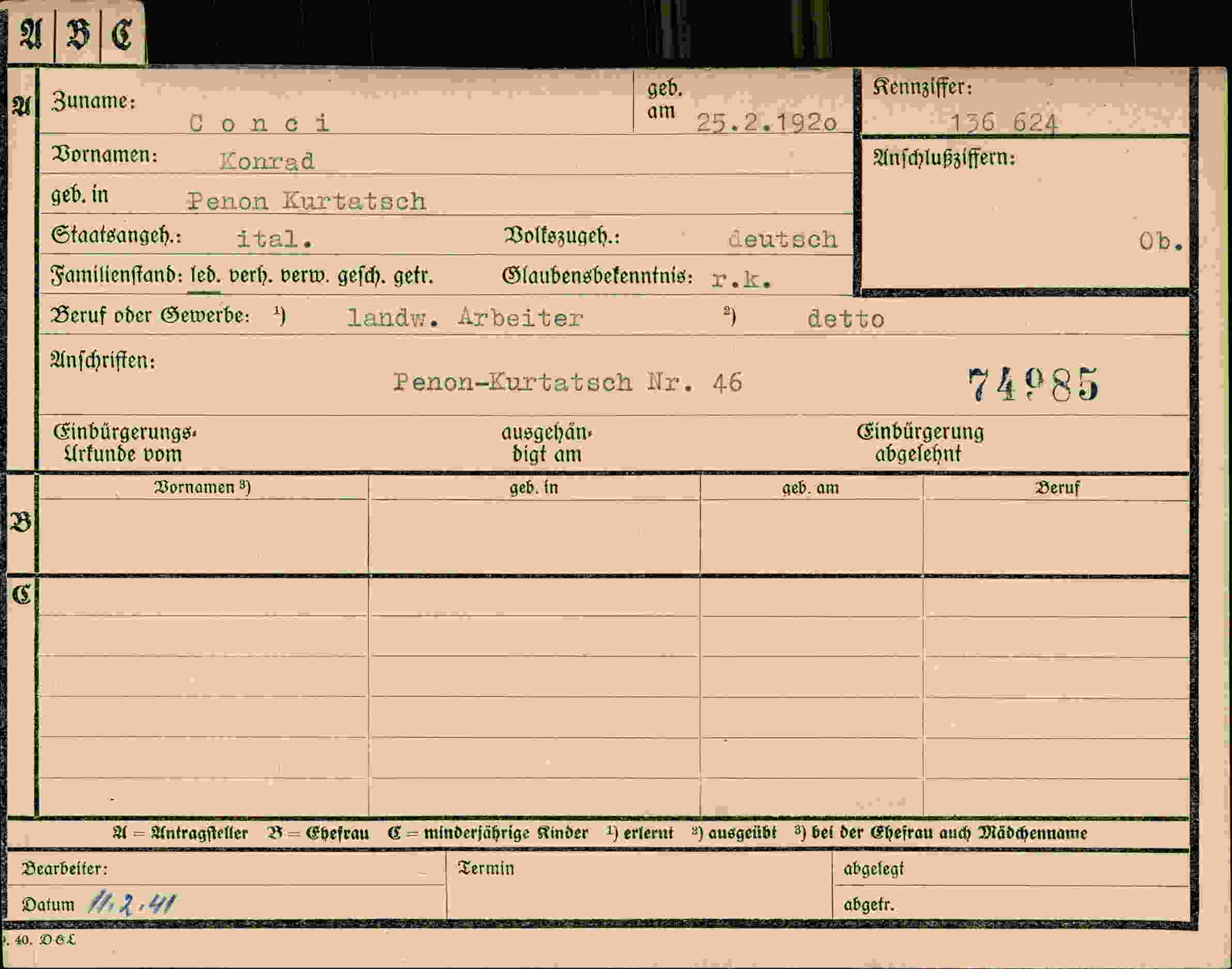The width and height of the screenshot is (1232, 969).
Task: Click the address "Penon-Kurtatsch Nr. 46"
Action: pyautogui.click(x=568, y=382)
